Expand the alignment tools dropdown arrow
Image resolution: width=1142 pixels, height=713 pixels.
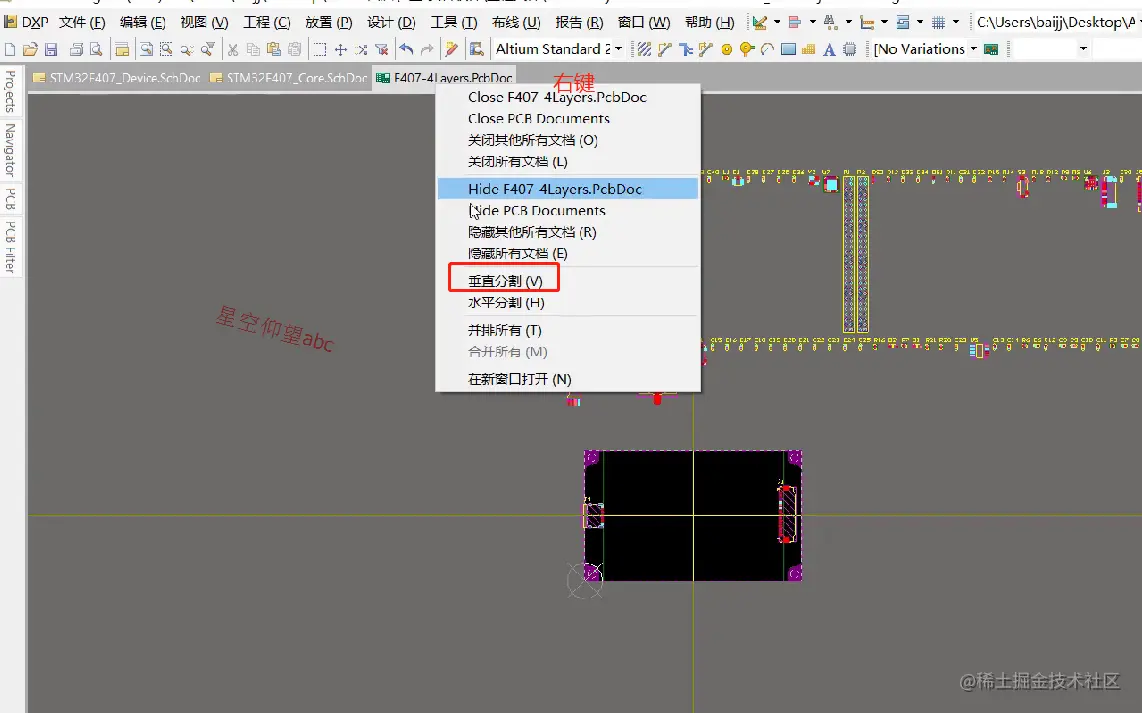813,23
